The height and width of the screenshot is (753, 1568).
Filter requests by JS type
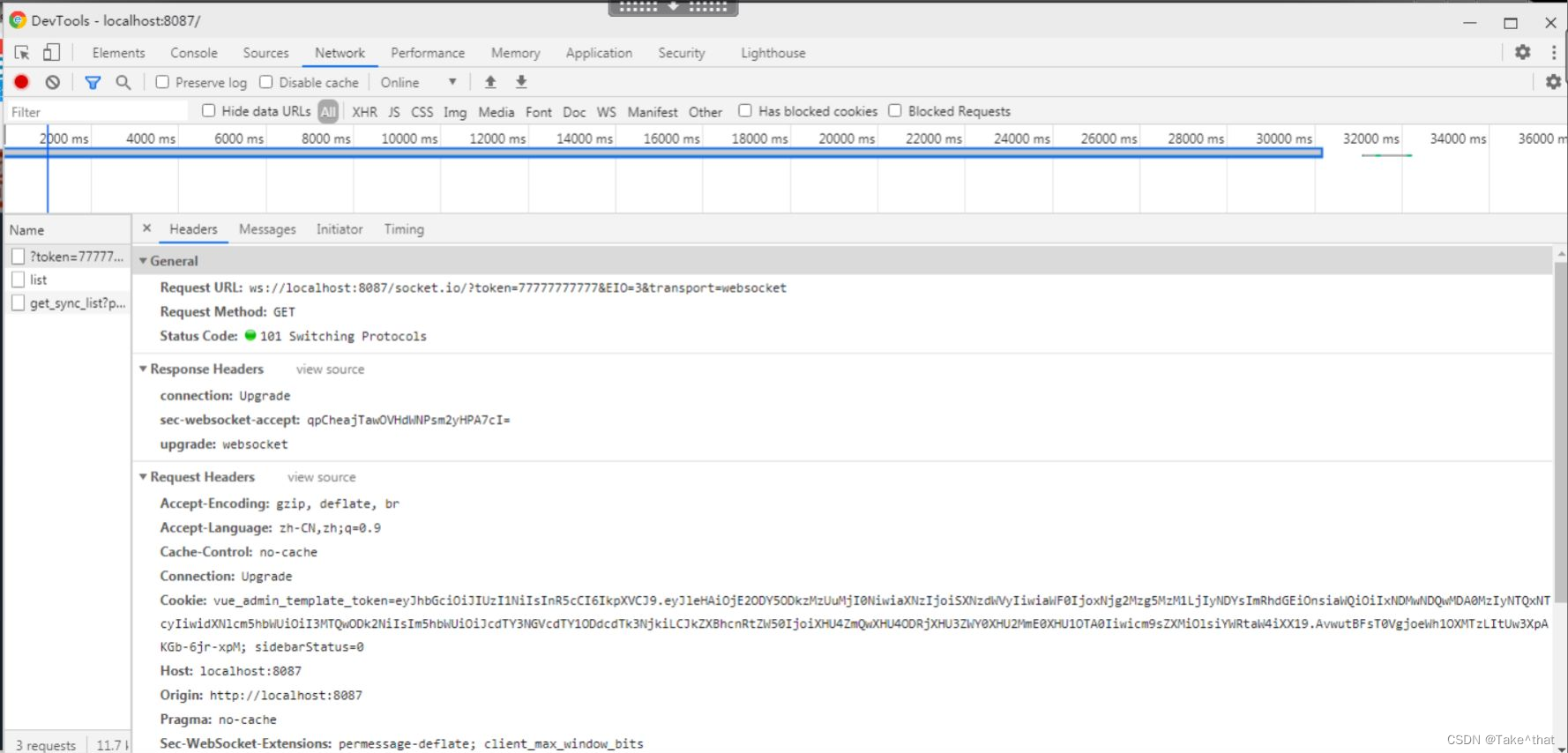point(394,112)
